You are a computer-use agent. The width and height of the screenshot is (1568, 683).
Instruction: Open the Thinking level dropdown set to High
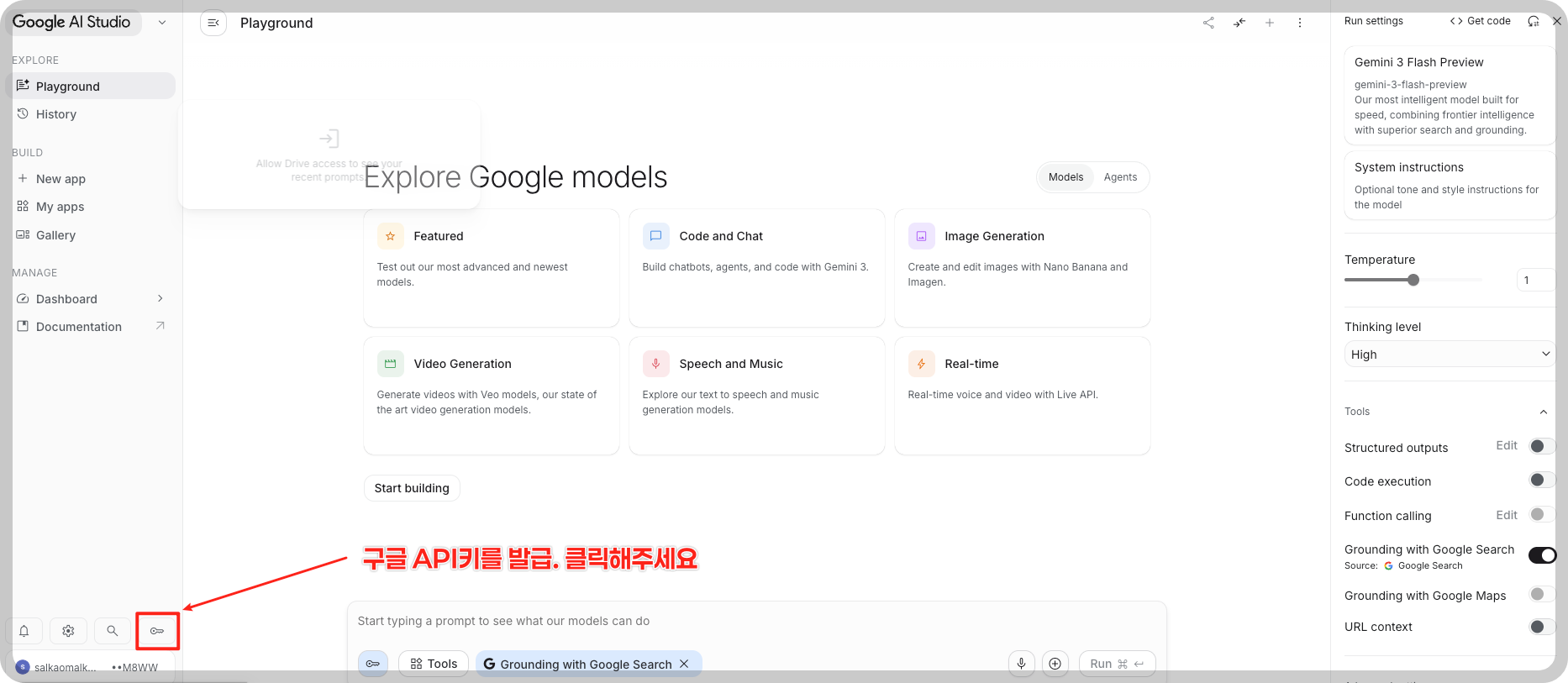click(x=1450, y=355)
